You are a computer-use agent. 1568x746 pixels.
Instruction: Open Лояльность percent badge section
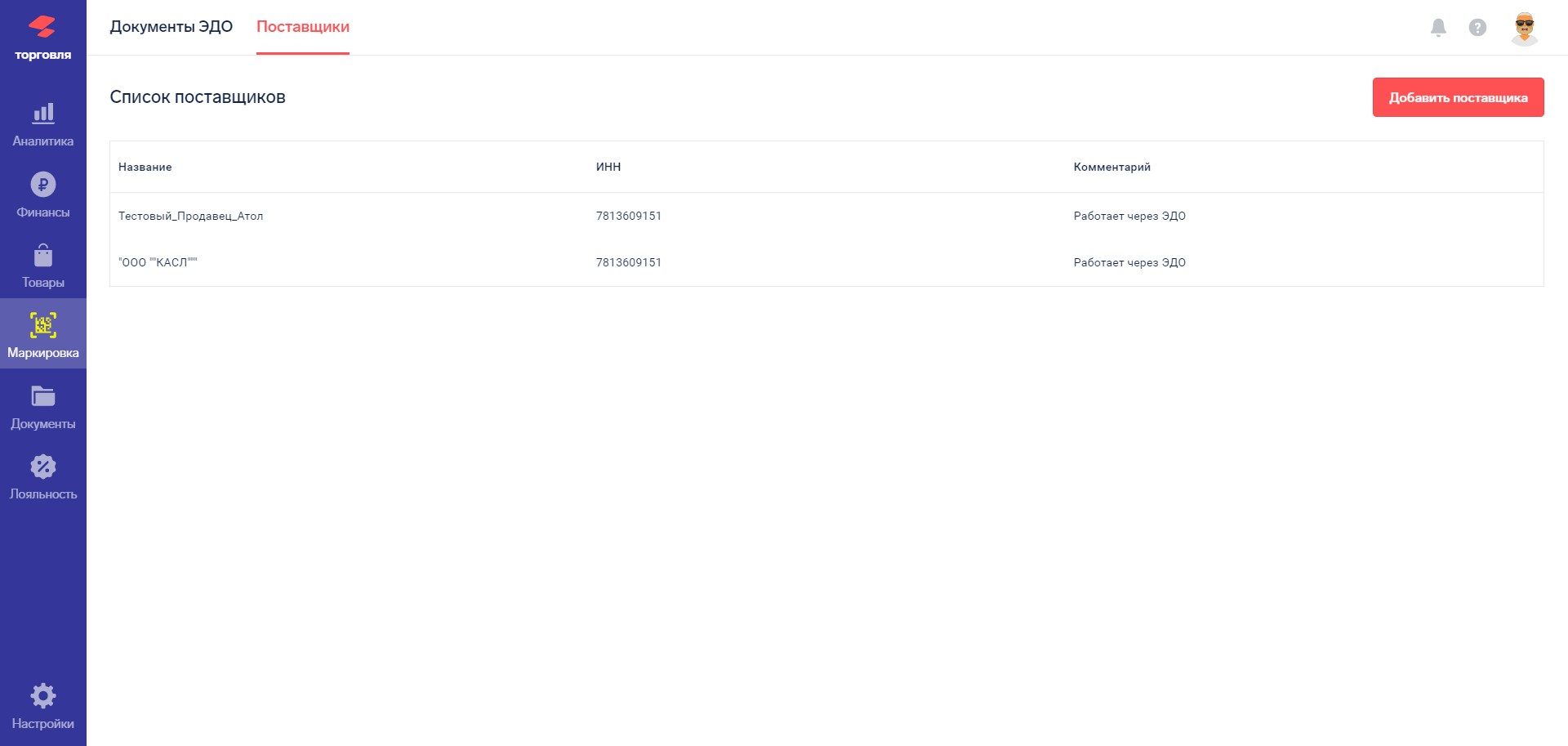pos(42,467)
